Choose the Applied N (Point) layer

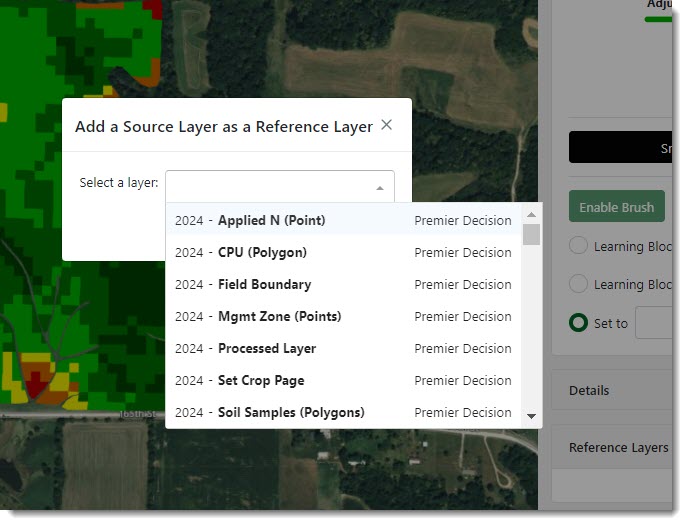coord(342,220)
